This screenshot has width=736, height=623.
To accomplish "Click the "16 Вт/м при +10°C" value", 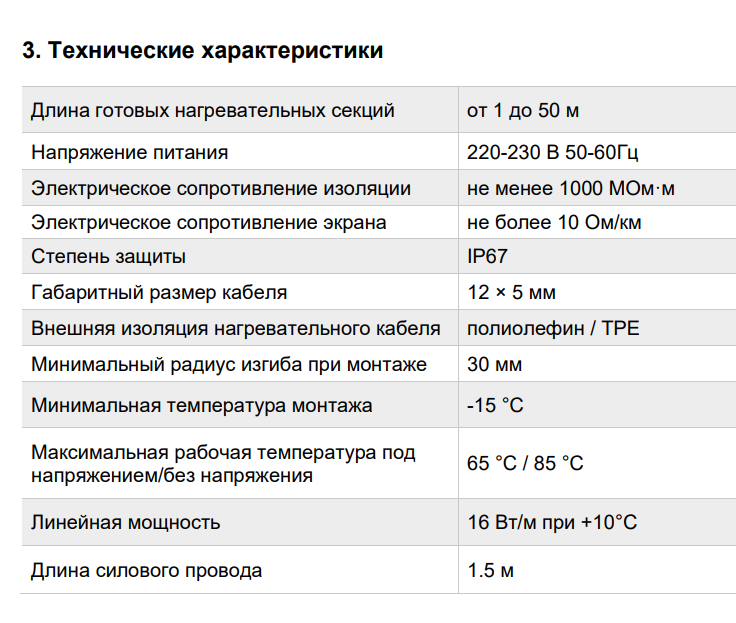I will coord(552,523).
